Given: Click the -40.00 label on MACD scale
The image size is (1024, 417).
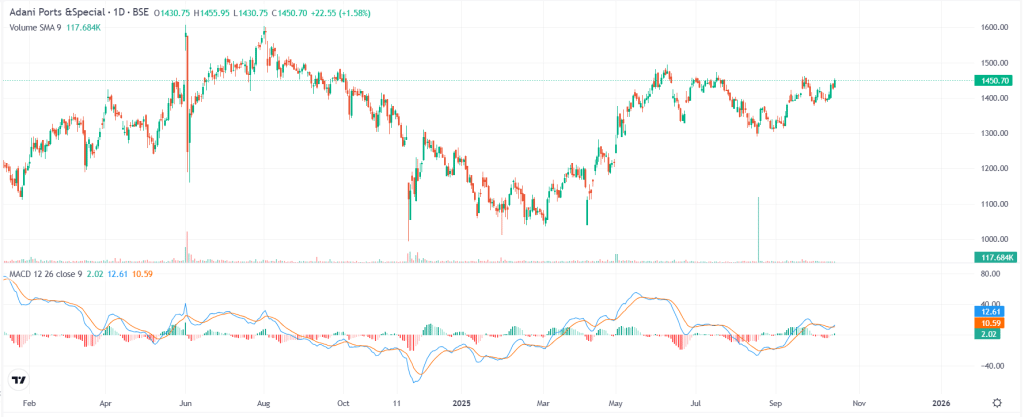Looking at the screenshot, I should click(x=993, y=366).
